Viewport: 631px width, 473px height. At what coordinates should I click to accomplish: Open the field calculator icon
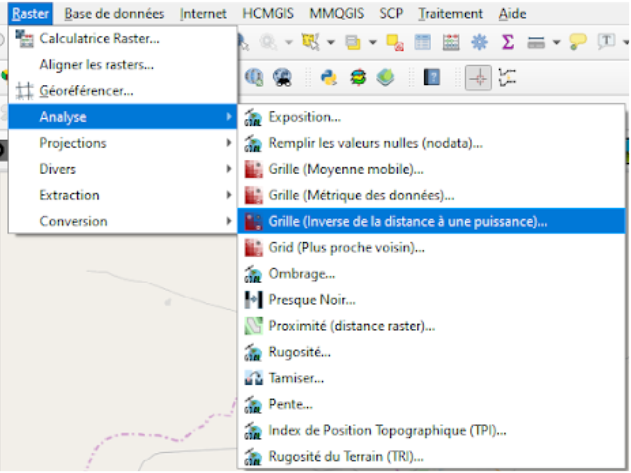point(451,43)
